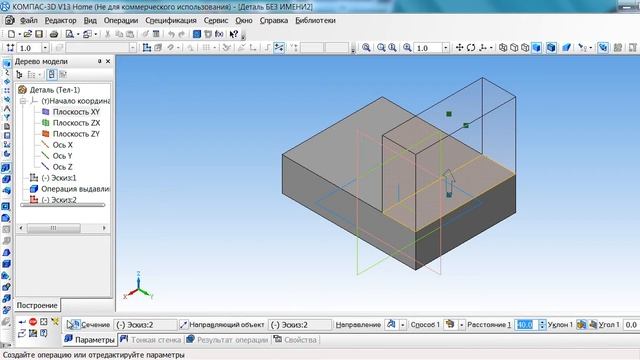Open the tree composition dropdown arrow
The height and width of the screenshot is (360, 640).
tap(39, 75)
